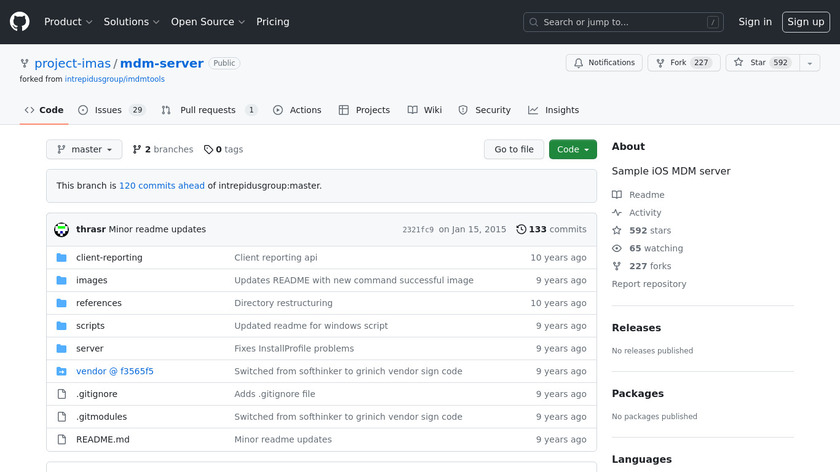Viewport: 840px width, 472px height.
Task: Click the vendor submodule folder icon
Action: point(62,371)
